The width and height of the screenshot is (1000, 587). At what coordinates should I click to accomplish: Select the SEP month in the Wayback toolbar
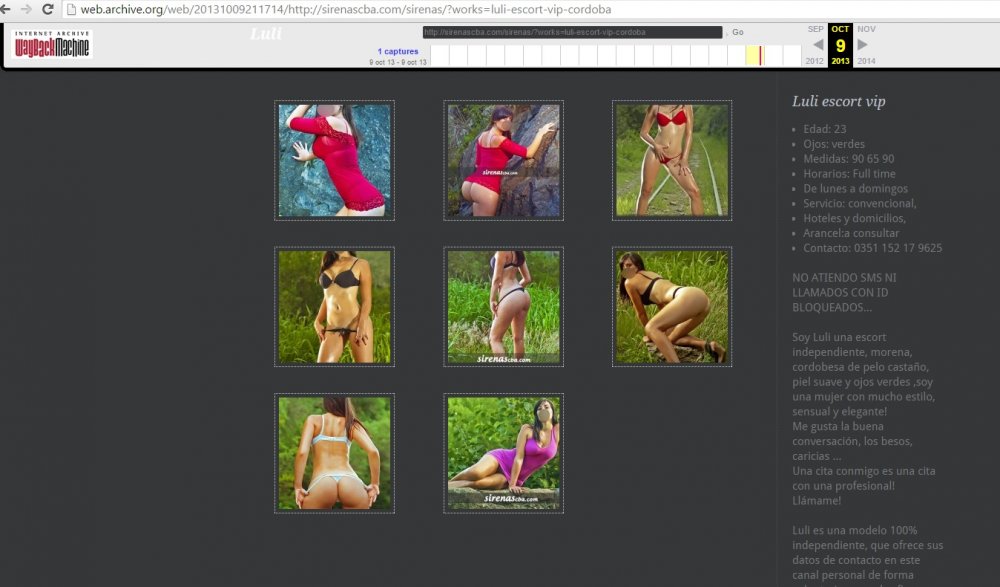(816, 29)
